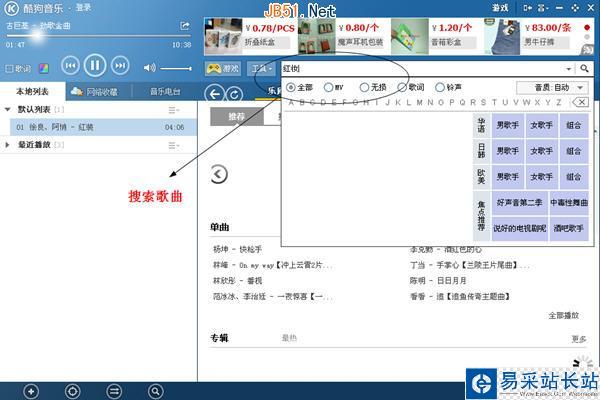600x400 pixels.
Task: Open the 男牛仔裤 jeans ad thumbnail
Action: point(504,36)
